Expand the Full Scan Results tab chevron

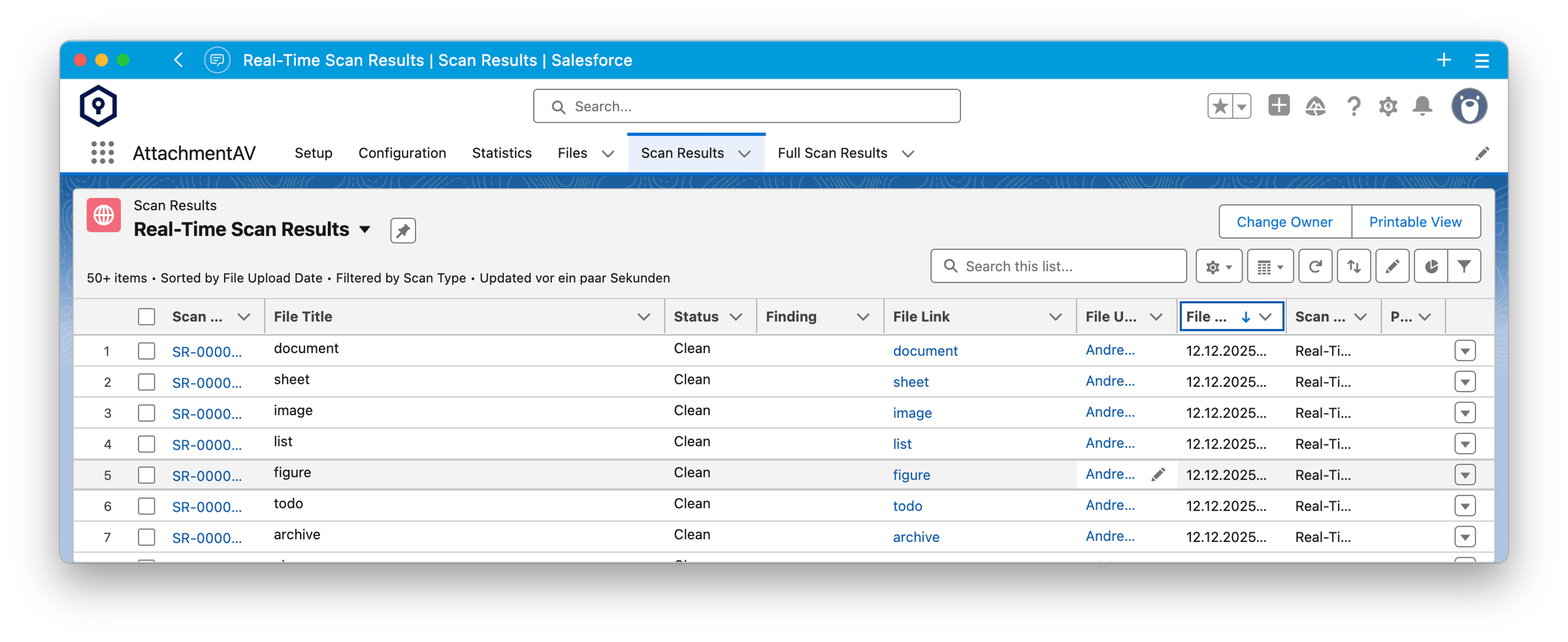click(907, 154)
